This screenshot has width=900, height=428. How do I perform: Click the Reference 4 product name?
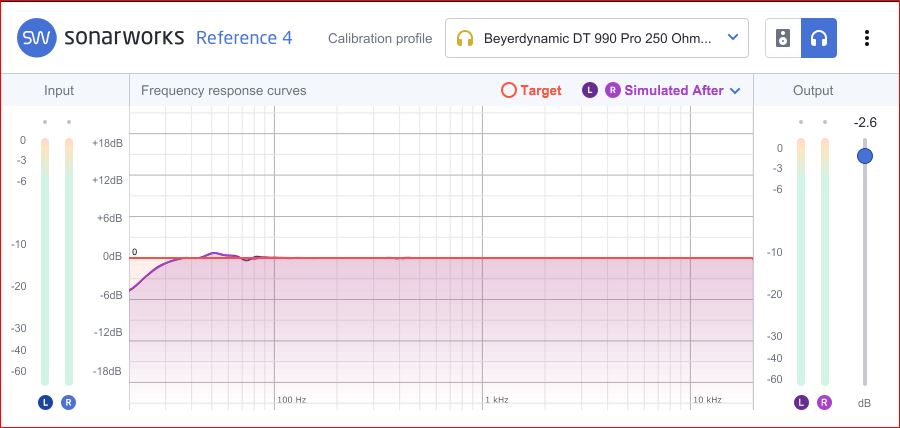(x=244, y=38)
